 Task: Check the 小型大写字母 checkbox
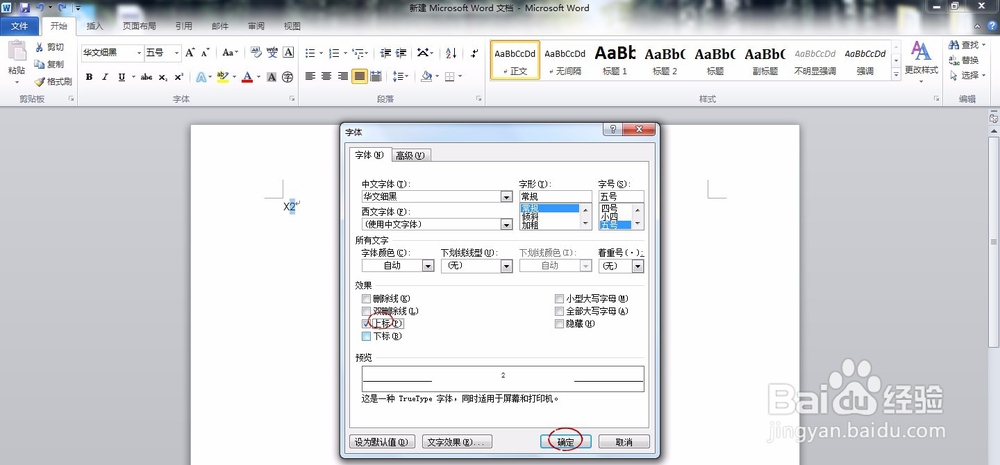pyautogui.click(x=559, y=299)
